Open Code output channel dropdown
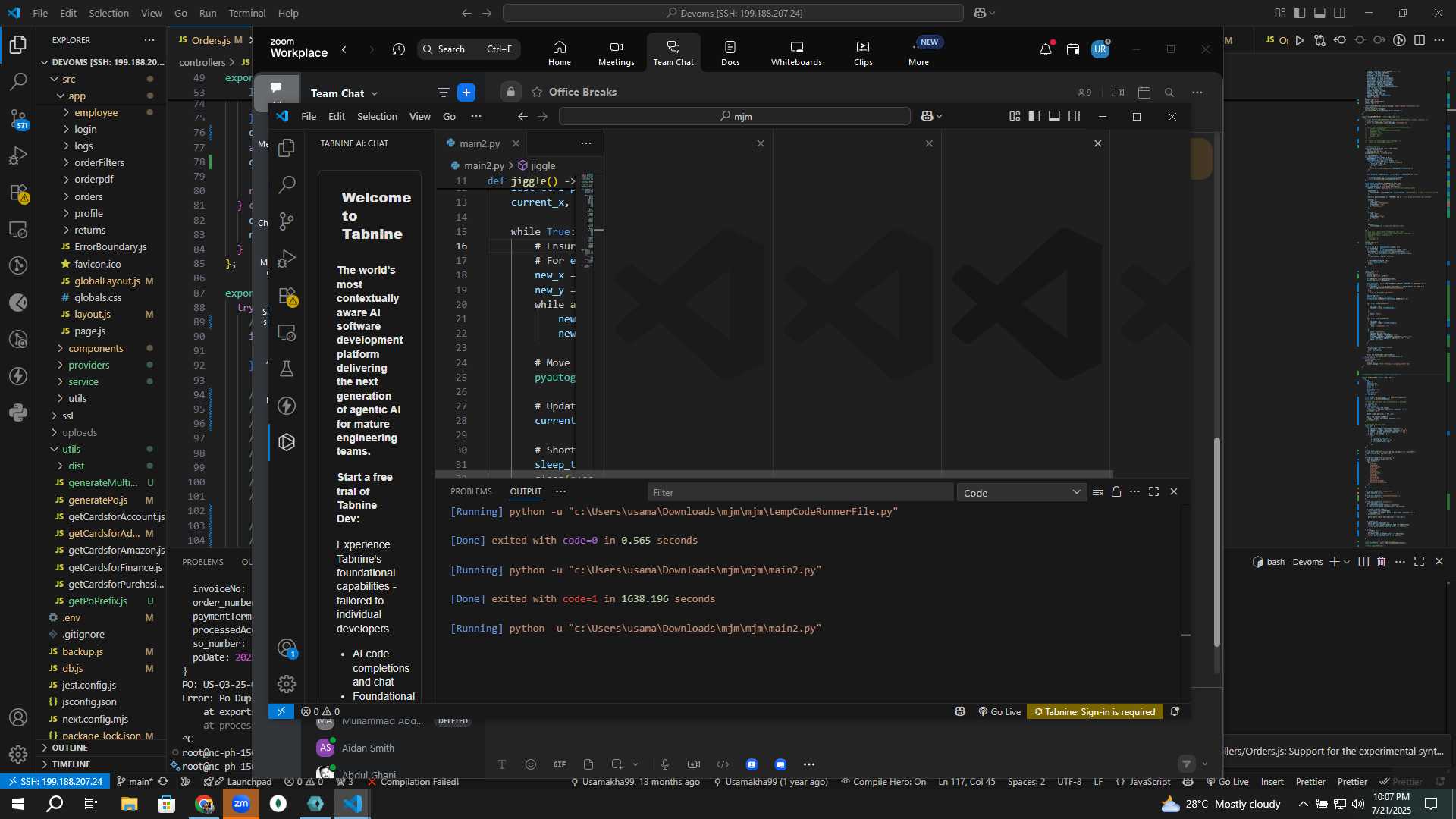Viewport: 1456px width, 819px height. (x=1021, y=493)
